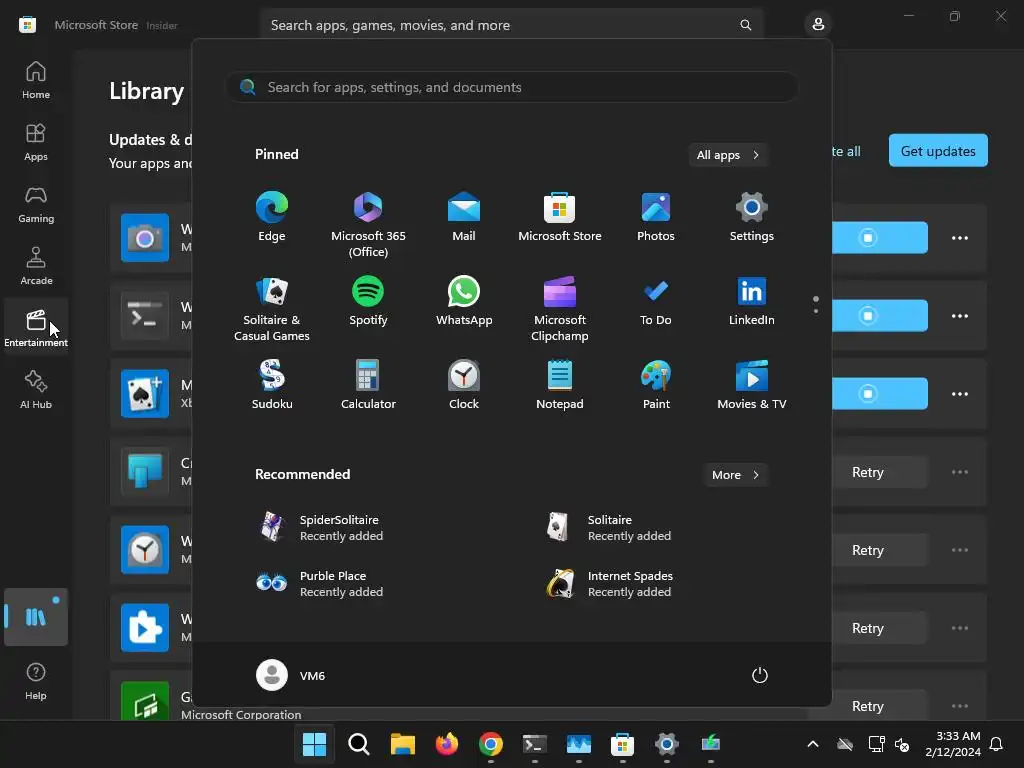
Task: Open the Library sidebar icon
Action: coord(36,617)
